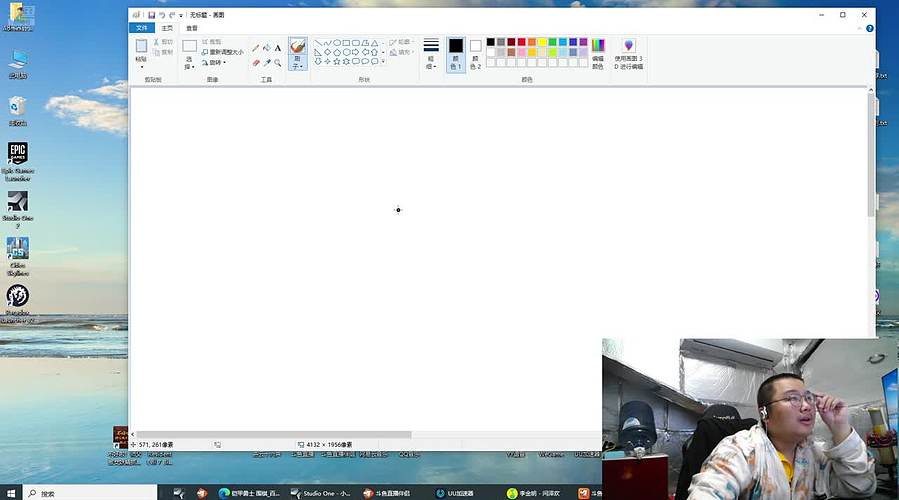Pick the yellow color swatch
Image resolution: width=899 pixels, height=500 pixels.
coord(542,42)
